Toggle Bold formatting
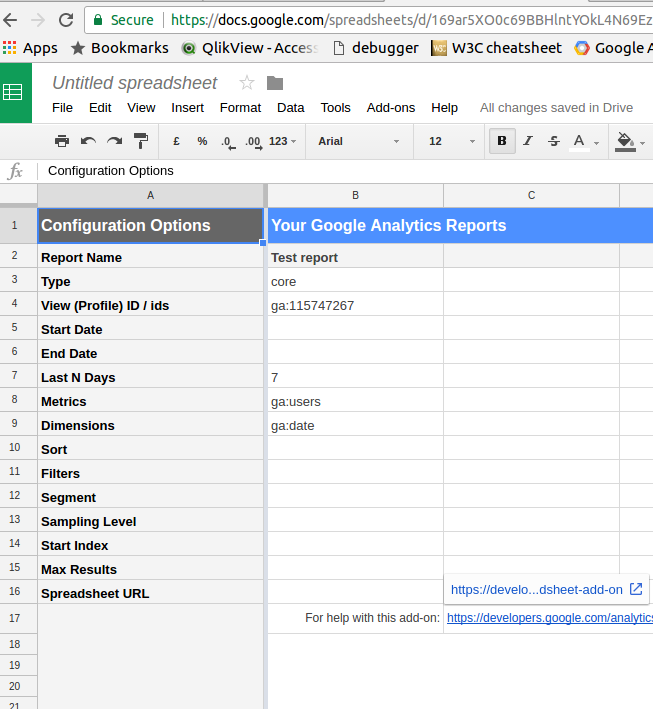This screenshot has width=653, height=709. [x=502, y=141]
